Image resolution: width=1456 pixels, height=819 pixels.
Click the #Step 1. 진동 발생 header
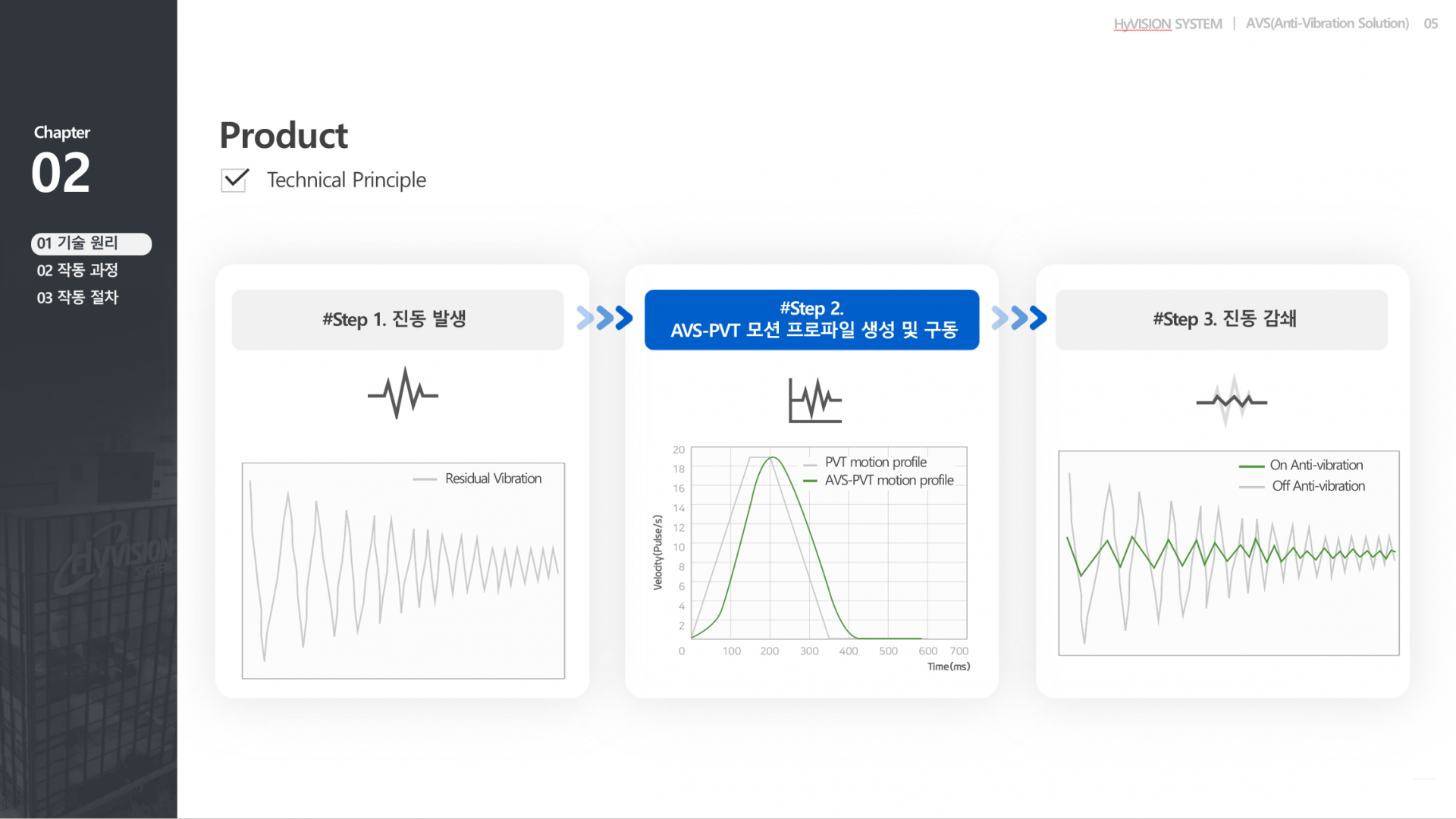(397, 319)
